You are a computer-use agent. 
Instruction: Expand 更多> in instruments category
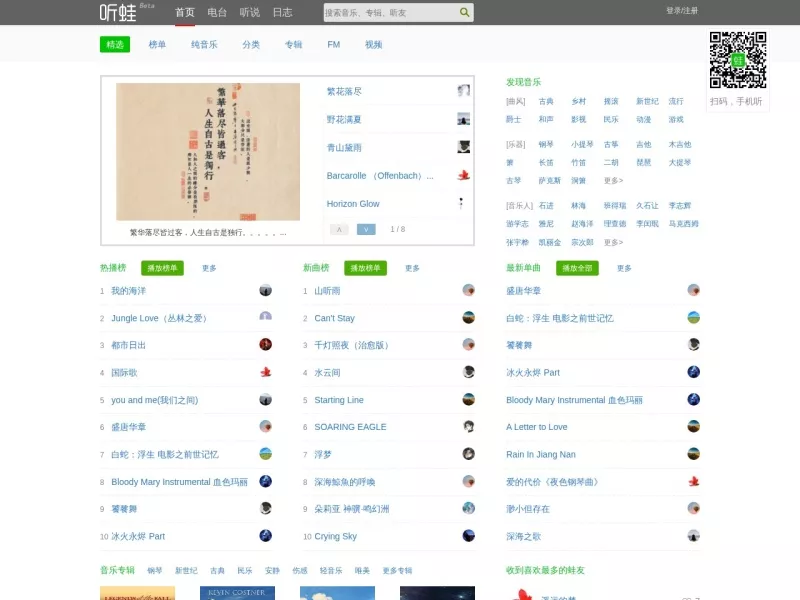coord(613,181)
